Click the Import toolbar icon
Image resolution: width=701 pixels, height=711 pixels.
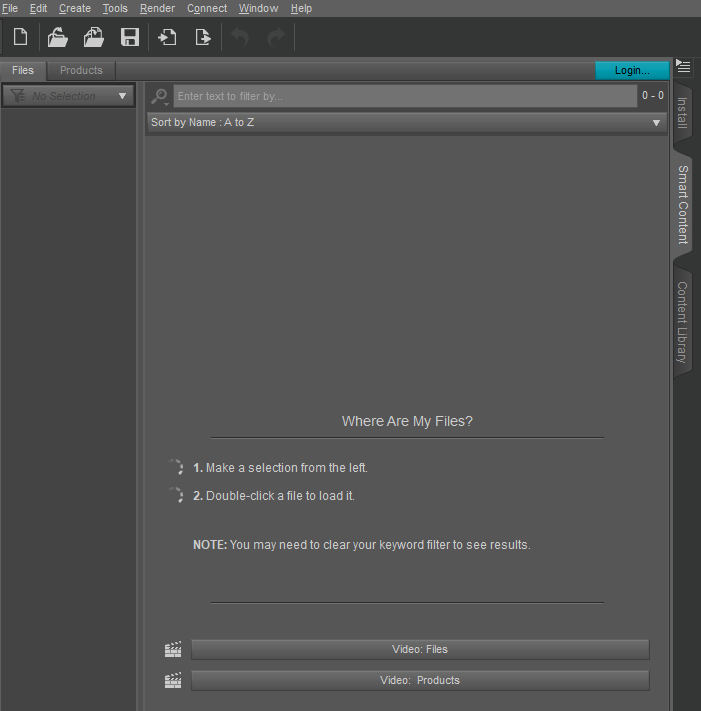pos(167,37)
